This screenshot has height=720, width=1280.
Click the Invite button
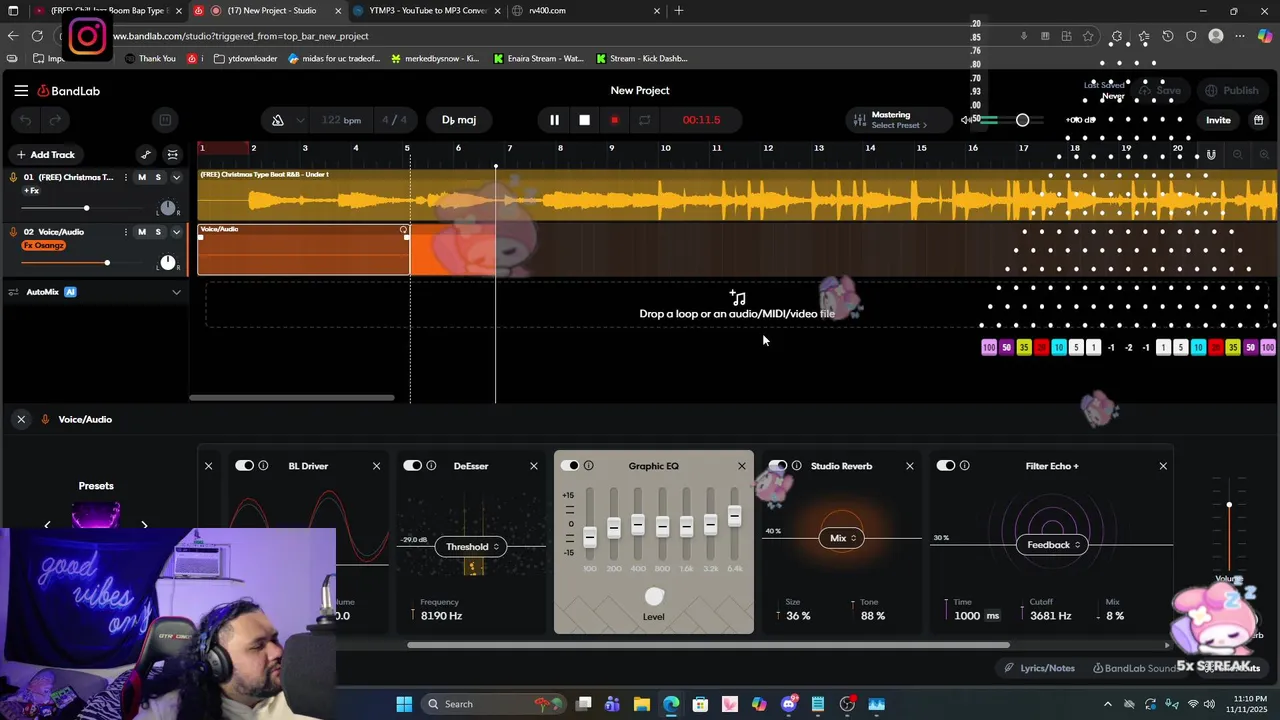point(1218,120)
